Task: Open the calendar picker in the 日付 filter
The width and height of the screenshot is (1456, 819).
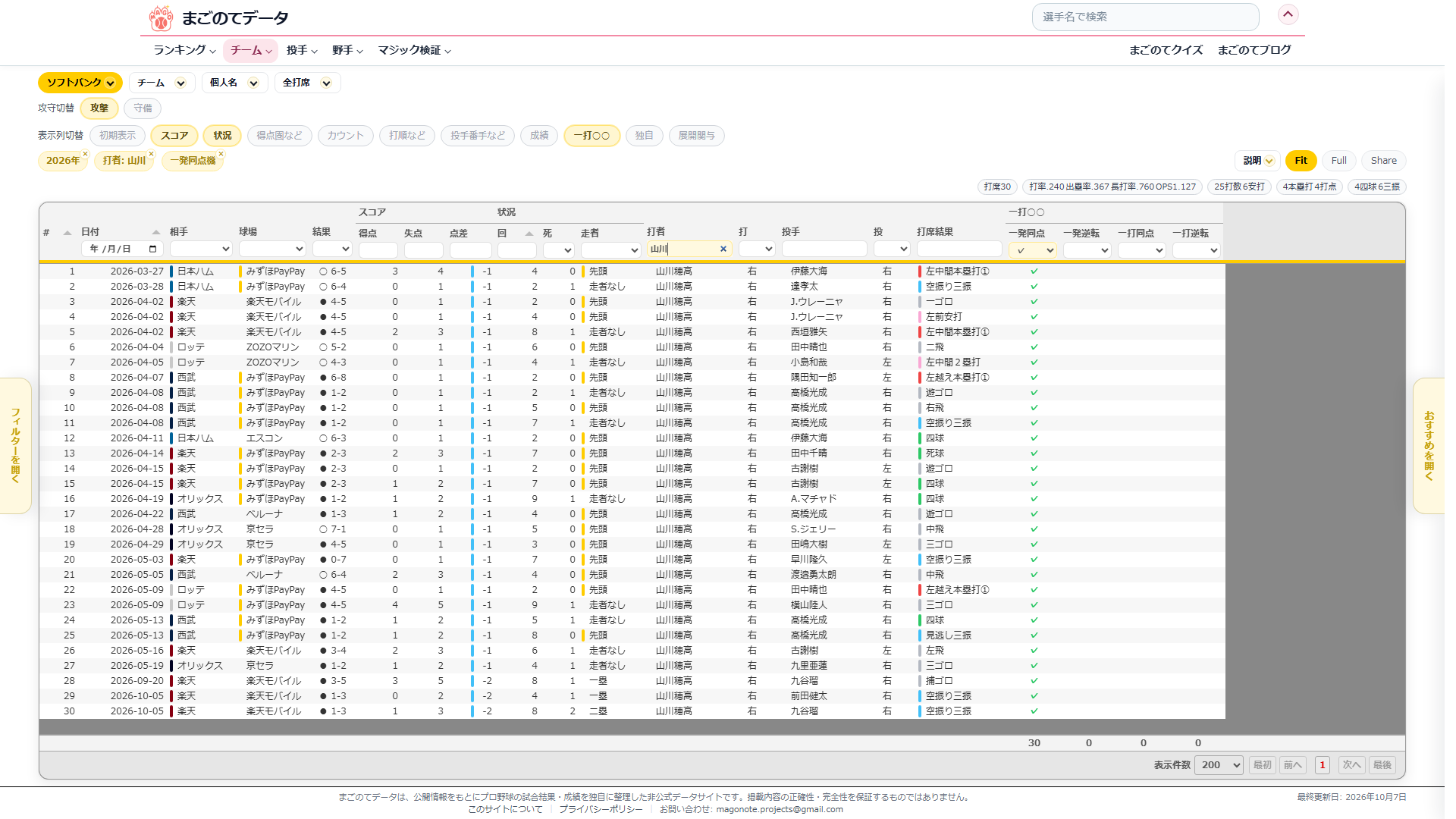Action: [153, 249]
